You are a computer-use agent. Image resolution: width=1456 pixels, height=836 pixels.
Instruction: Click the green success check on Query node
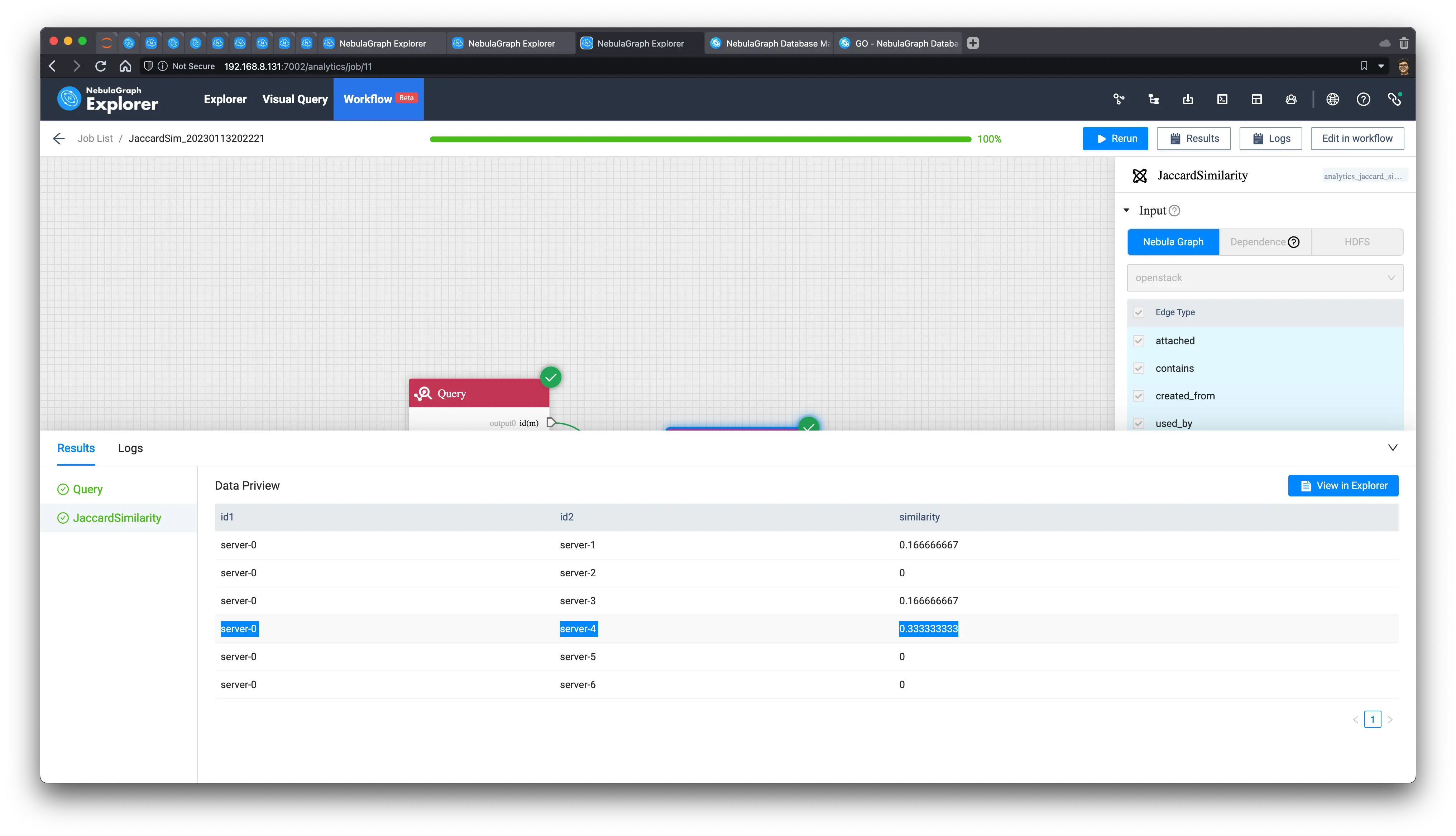pos(551,377)
